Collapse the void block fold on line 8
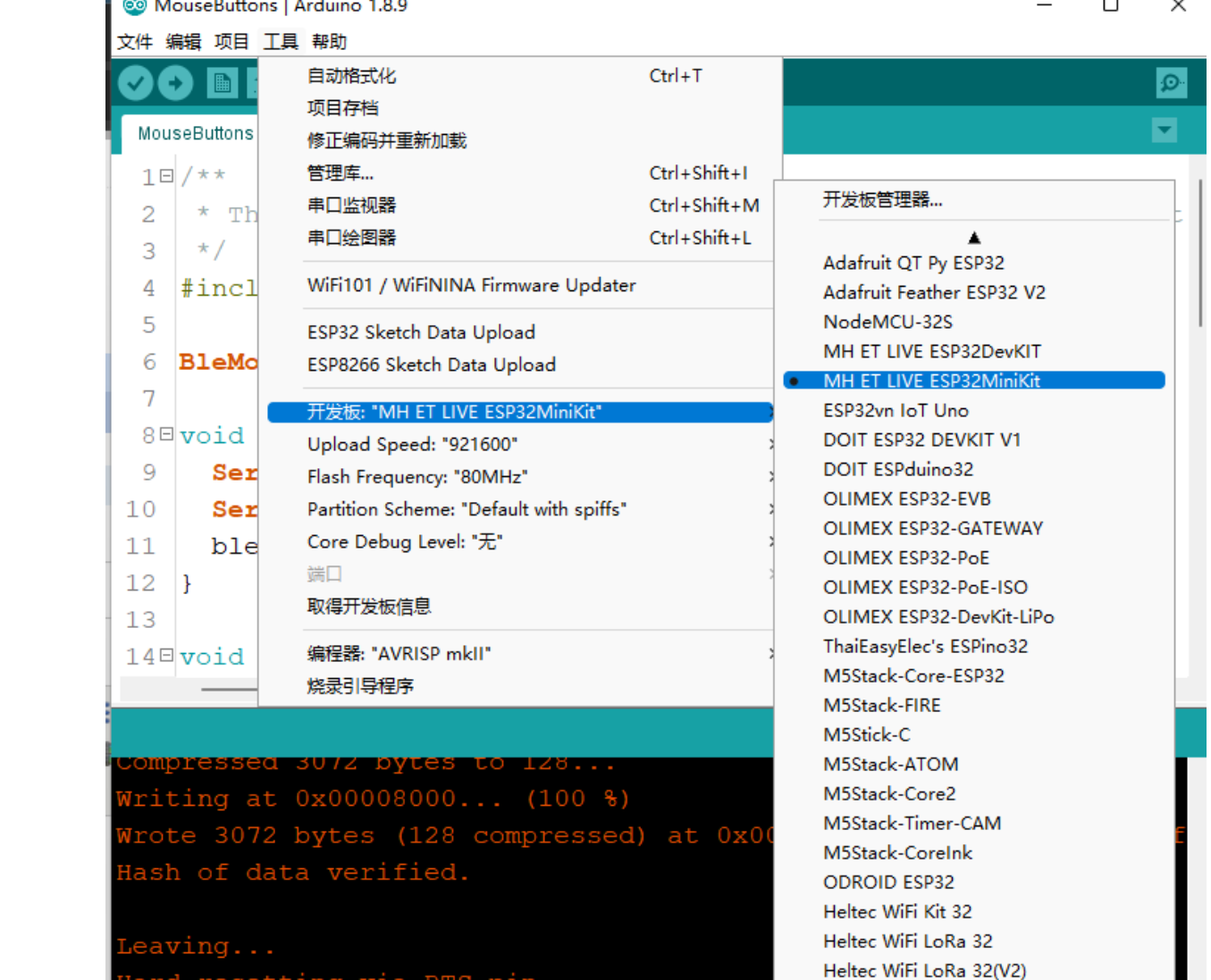This screenshot has width=1211, height=980. point(166,434)
